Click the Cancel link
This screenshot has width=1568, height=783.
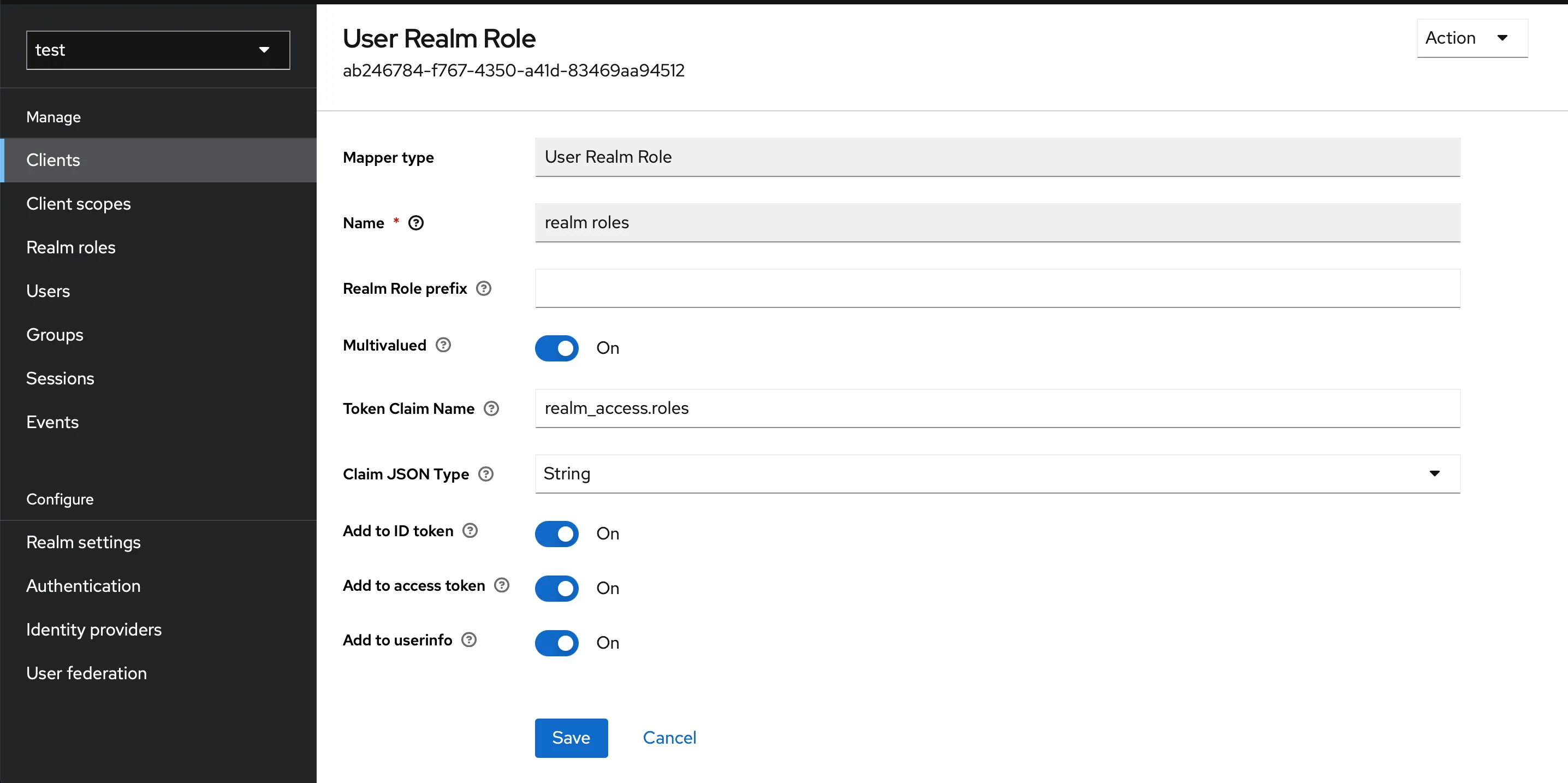[669, 738]
